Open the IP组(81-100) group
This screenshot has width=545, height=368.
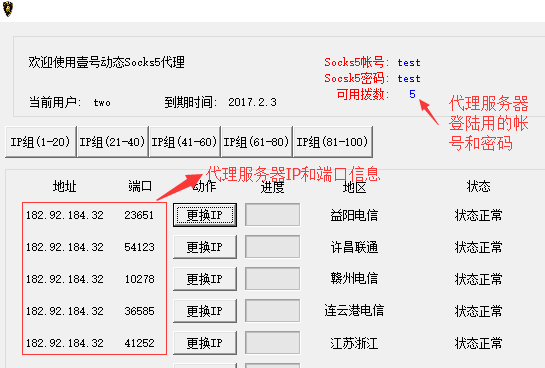[x=332, y=142]
